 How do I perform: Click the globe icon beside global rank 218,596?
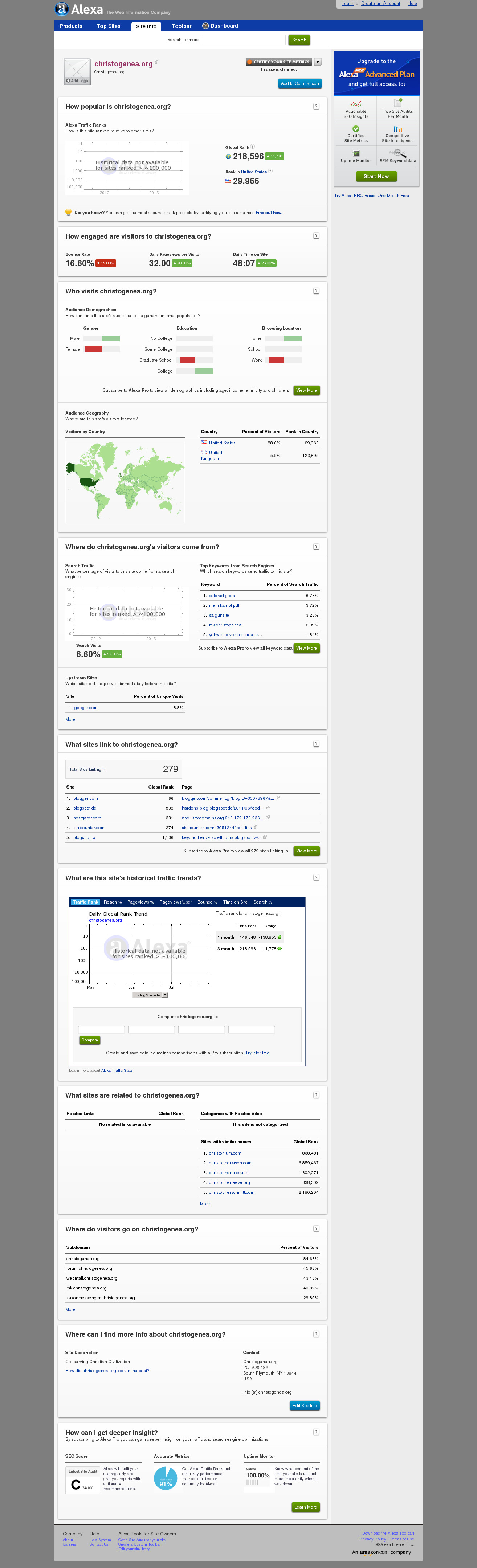pos(228,156)
